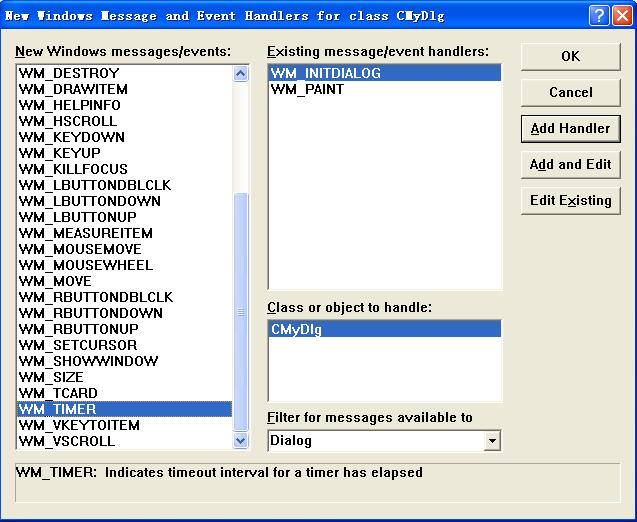
Task: Close the message handlers dialog
Action: tap(622, 16)
